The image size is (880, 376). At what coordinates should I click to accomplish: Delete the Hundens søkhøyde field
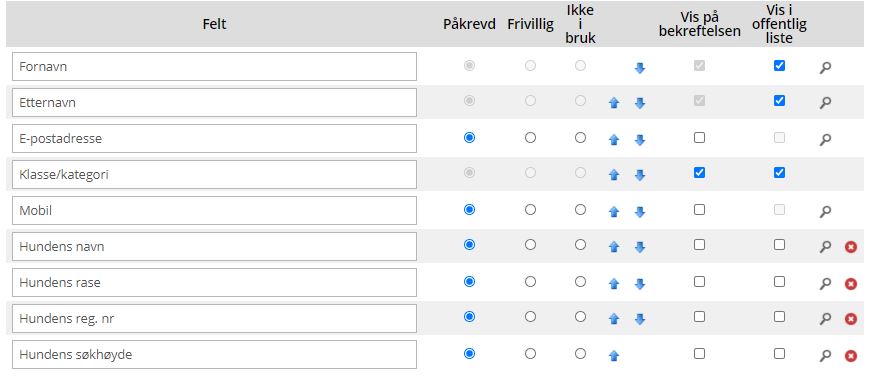851,355
